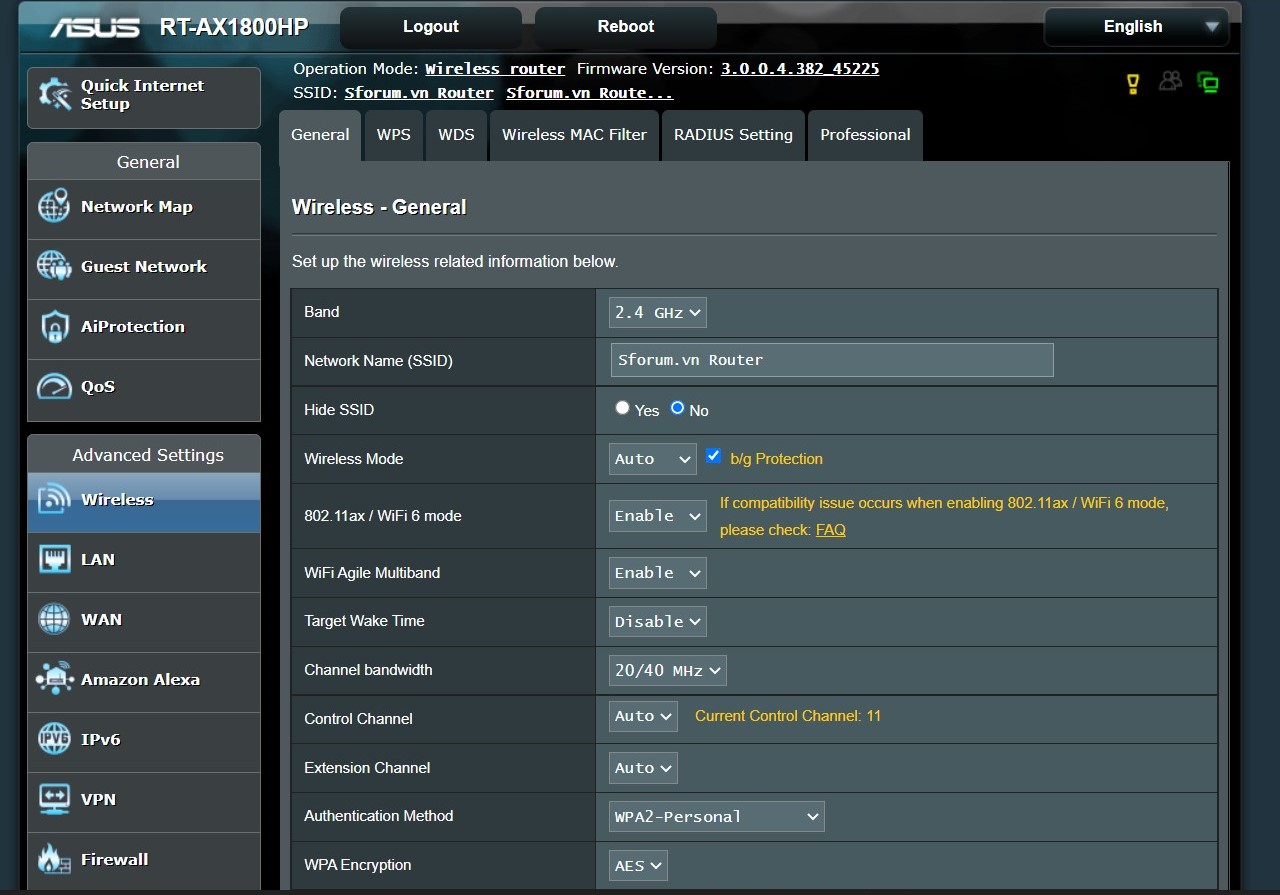
Task: Switch to the Wireless MAC Filter tab
Action: click(x=574, y=135)
